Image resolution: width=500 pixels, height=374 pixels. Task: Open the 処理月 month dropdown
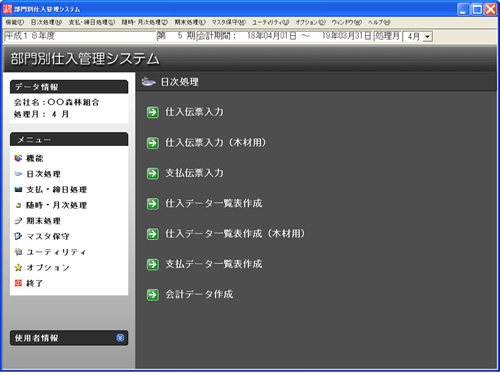(x=428, y=36)
